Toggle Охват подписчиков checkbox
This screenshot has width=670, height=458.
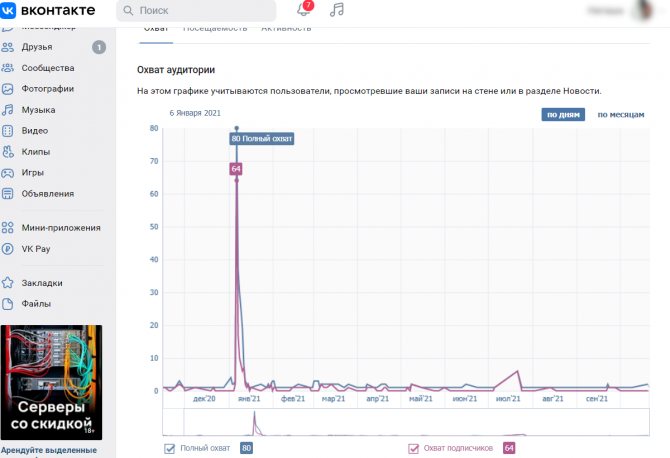click(x=413, y=449)
